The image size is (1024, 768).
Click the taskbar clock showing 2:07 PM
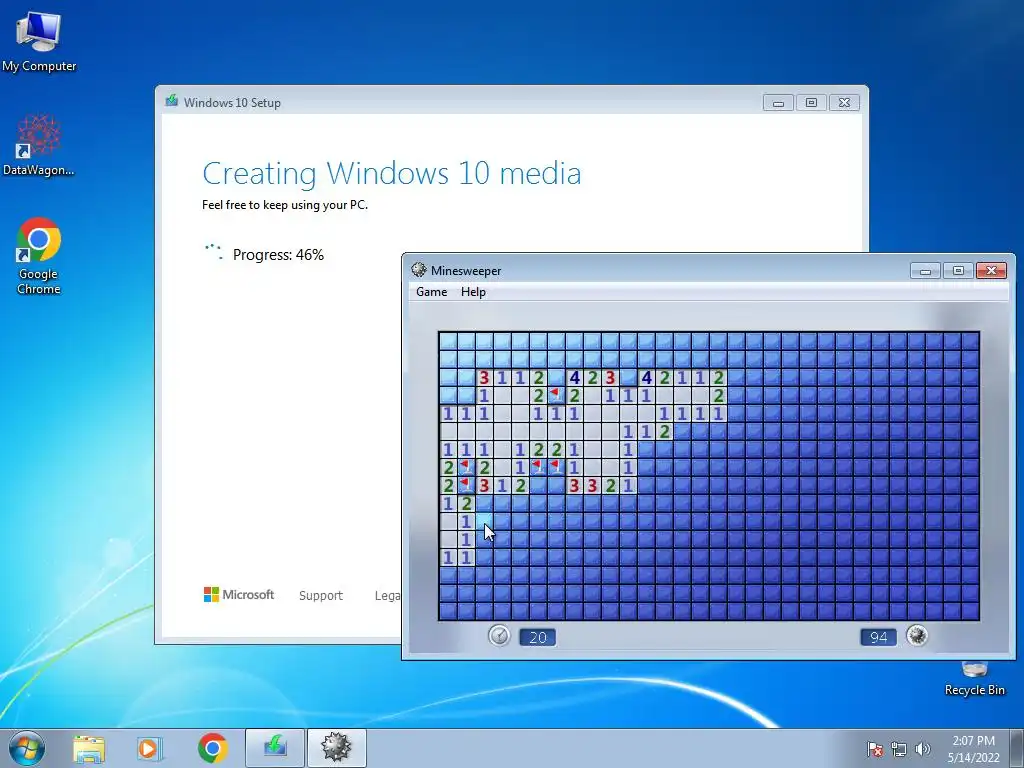[x=973, y=749]
